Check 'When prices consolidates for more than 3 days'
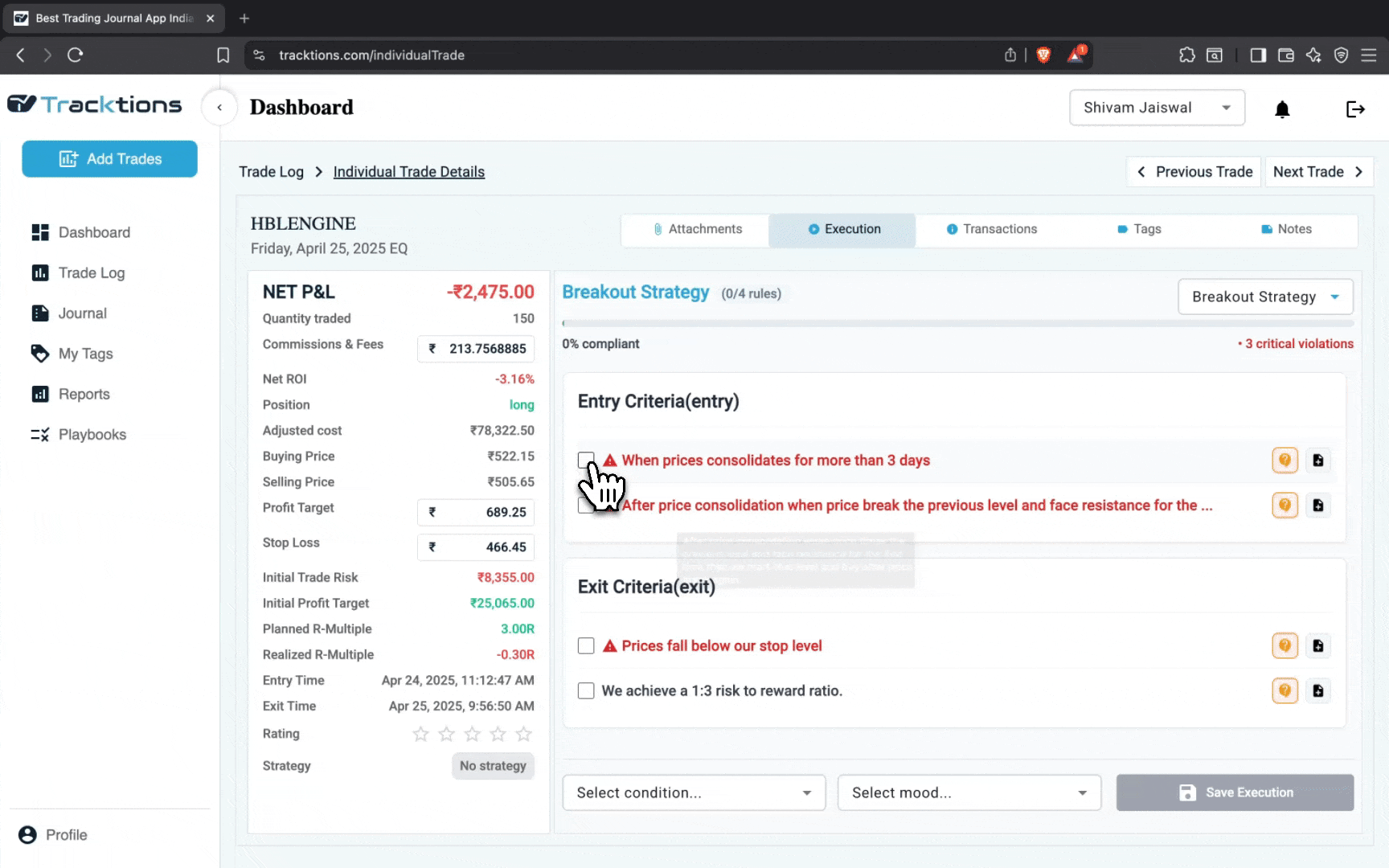1389x868 pixels. click(586, 460)
